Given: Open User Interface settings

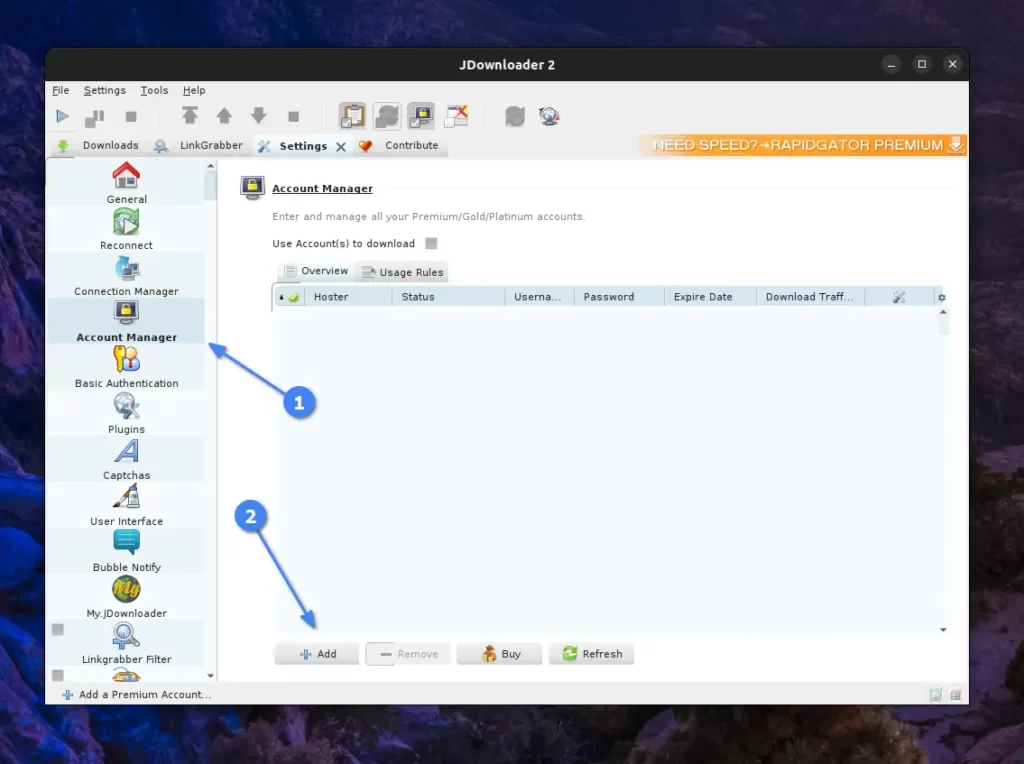Looking at the screenshot, I should point(126,505).
